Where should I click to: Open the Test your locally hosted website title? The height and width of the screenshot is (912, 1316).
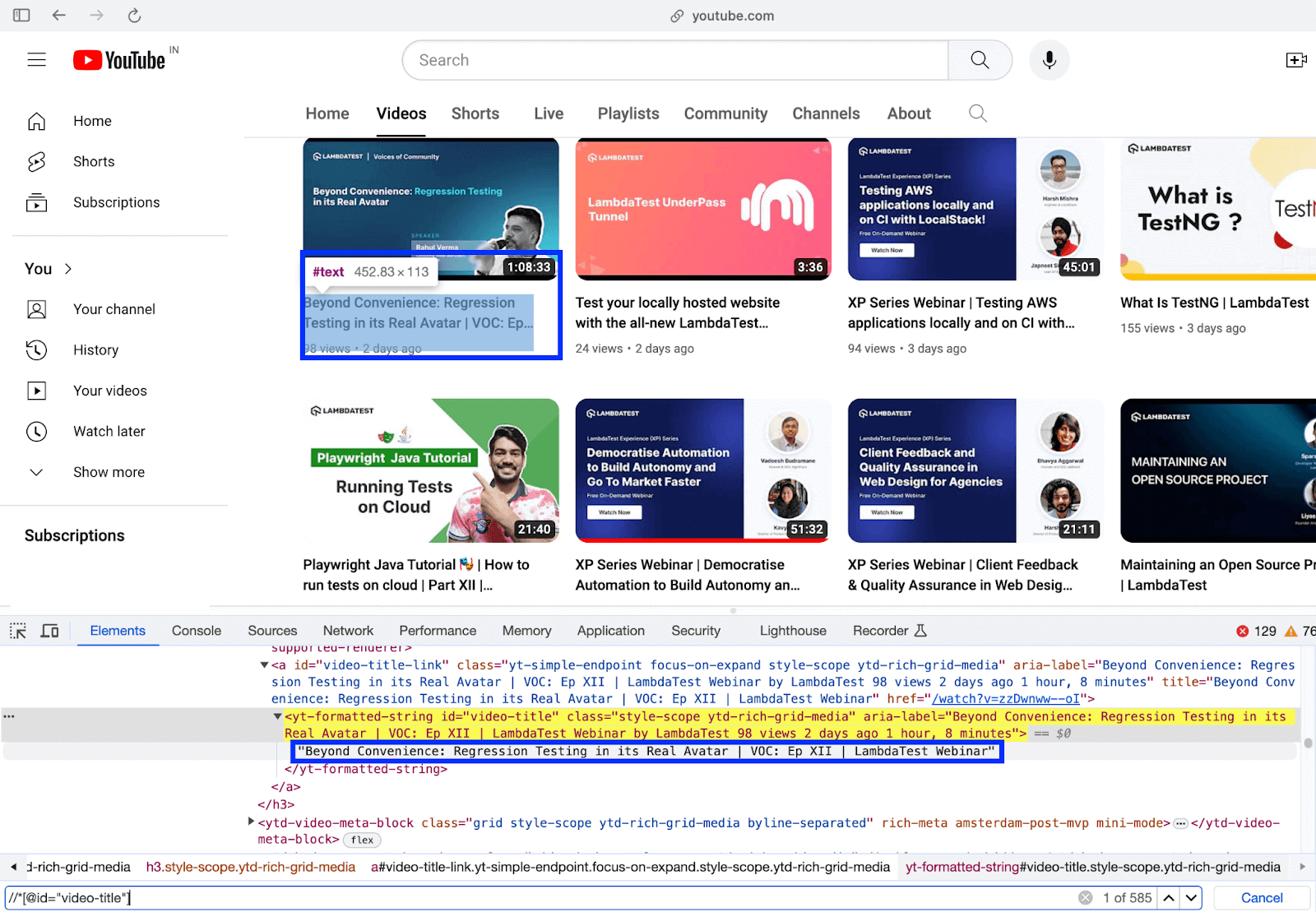click(678, 312)
